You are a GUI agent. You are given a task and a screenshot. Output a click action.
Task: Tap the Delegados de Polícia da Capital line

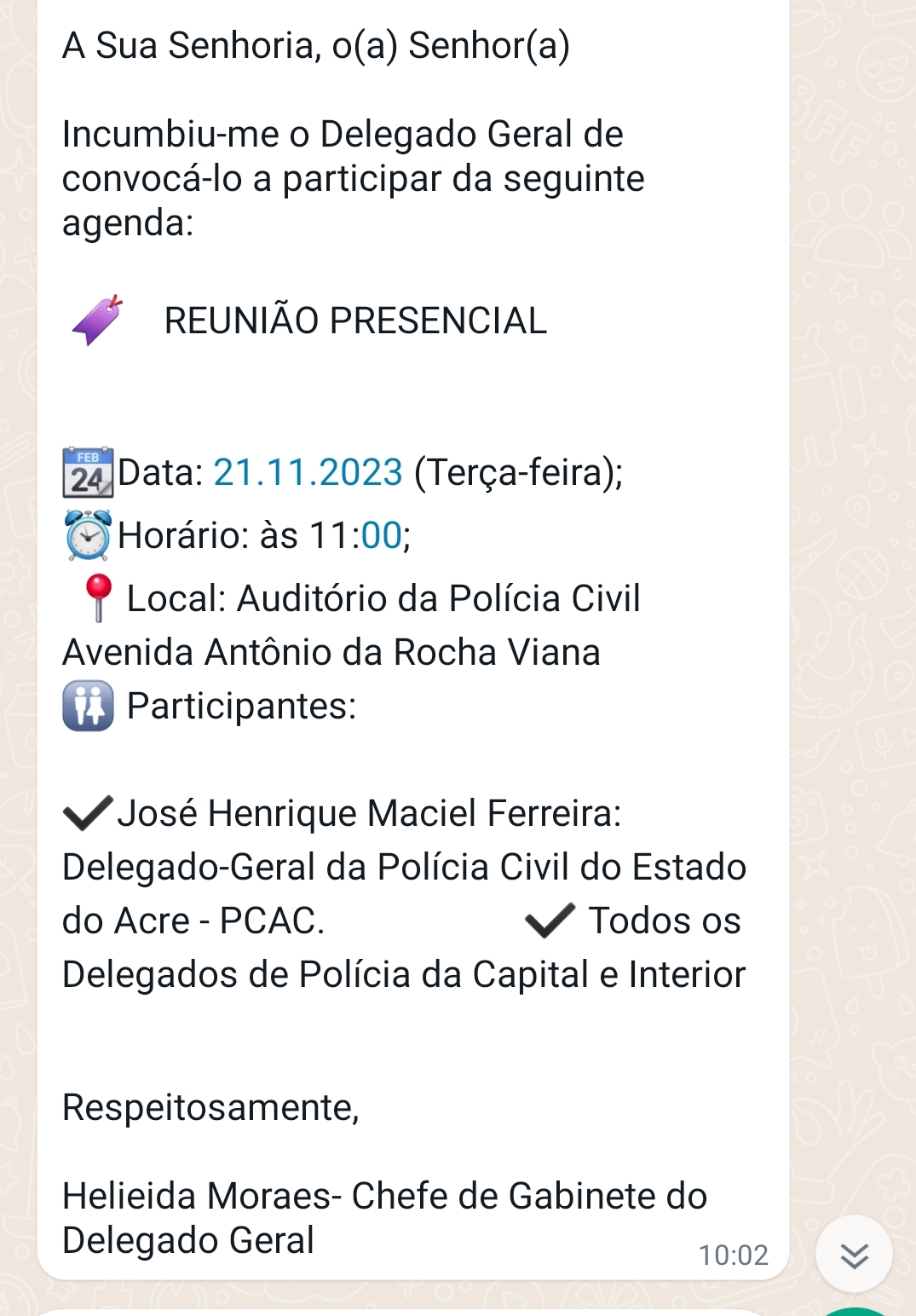[404, 974]
